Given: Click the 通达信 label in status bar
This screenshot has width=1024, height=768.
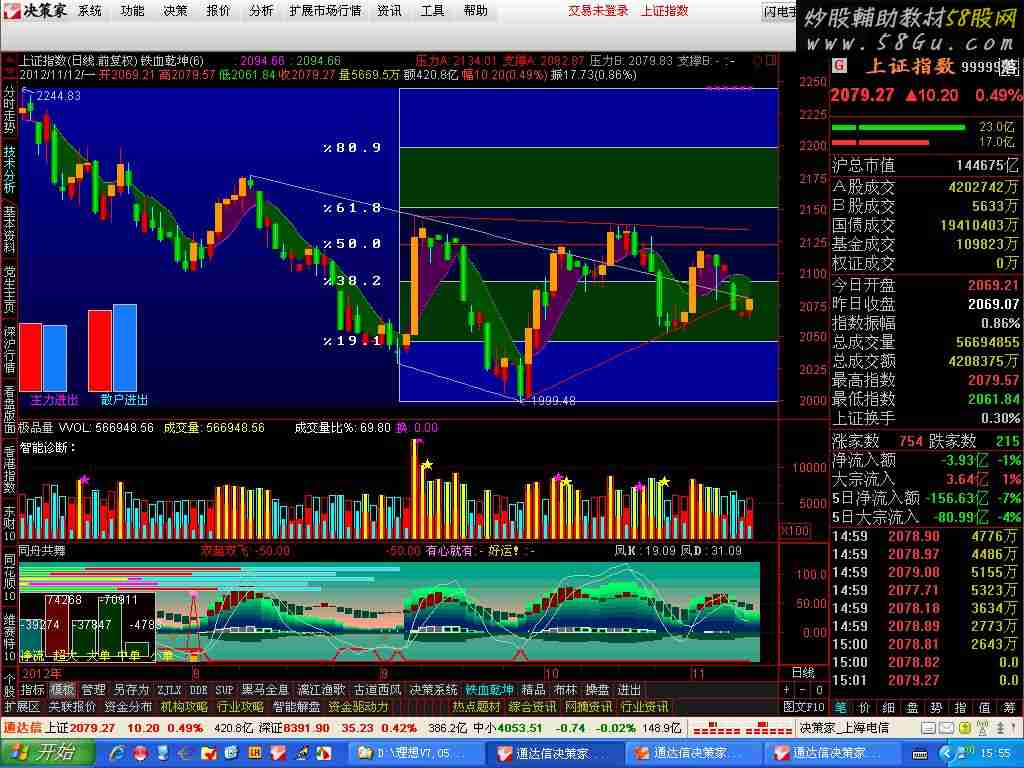Looking at the screenshot, I should point(23,728).
